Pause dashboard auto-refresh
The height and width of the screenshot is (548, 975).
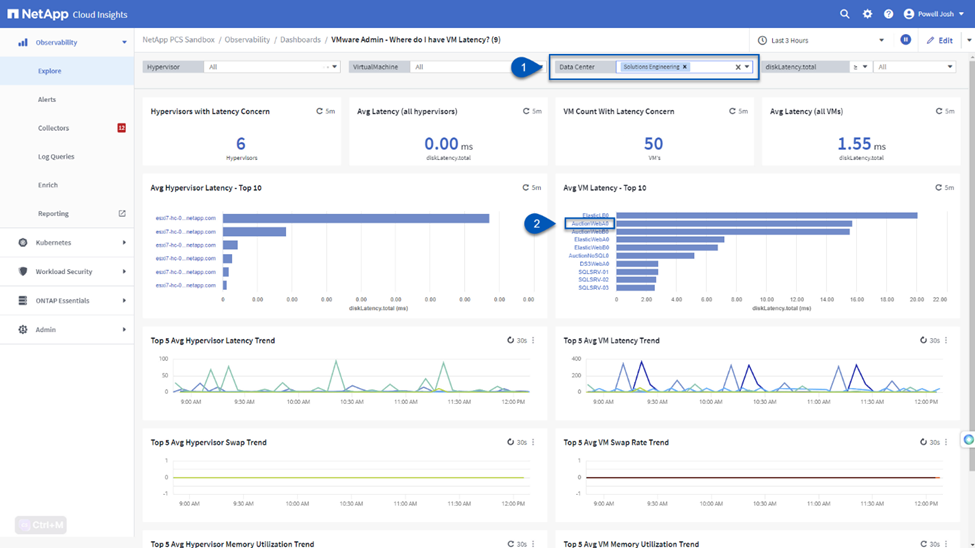(905, 40)
